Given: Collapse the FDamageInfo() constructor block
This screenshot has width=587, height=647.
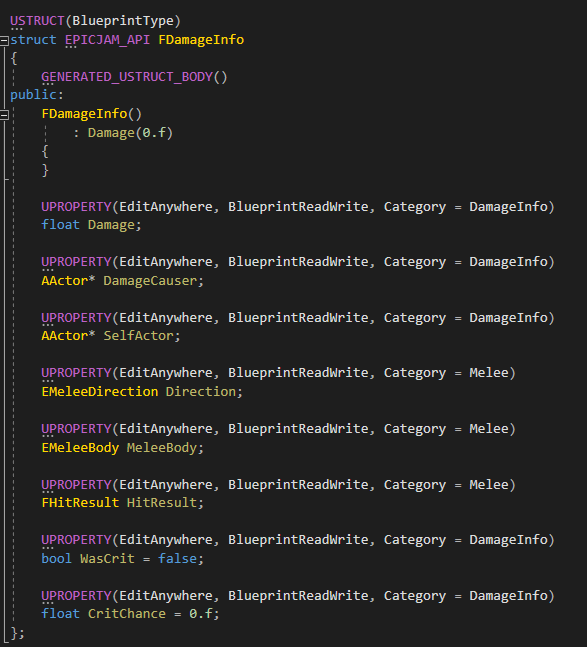Looking at the screenshot, I should pos(4,115).
